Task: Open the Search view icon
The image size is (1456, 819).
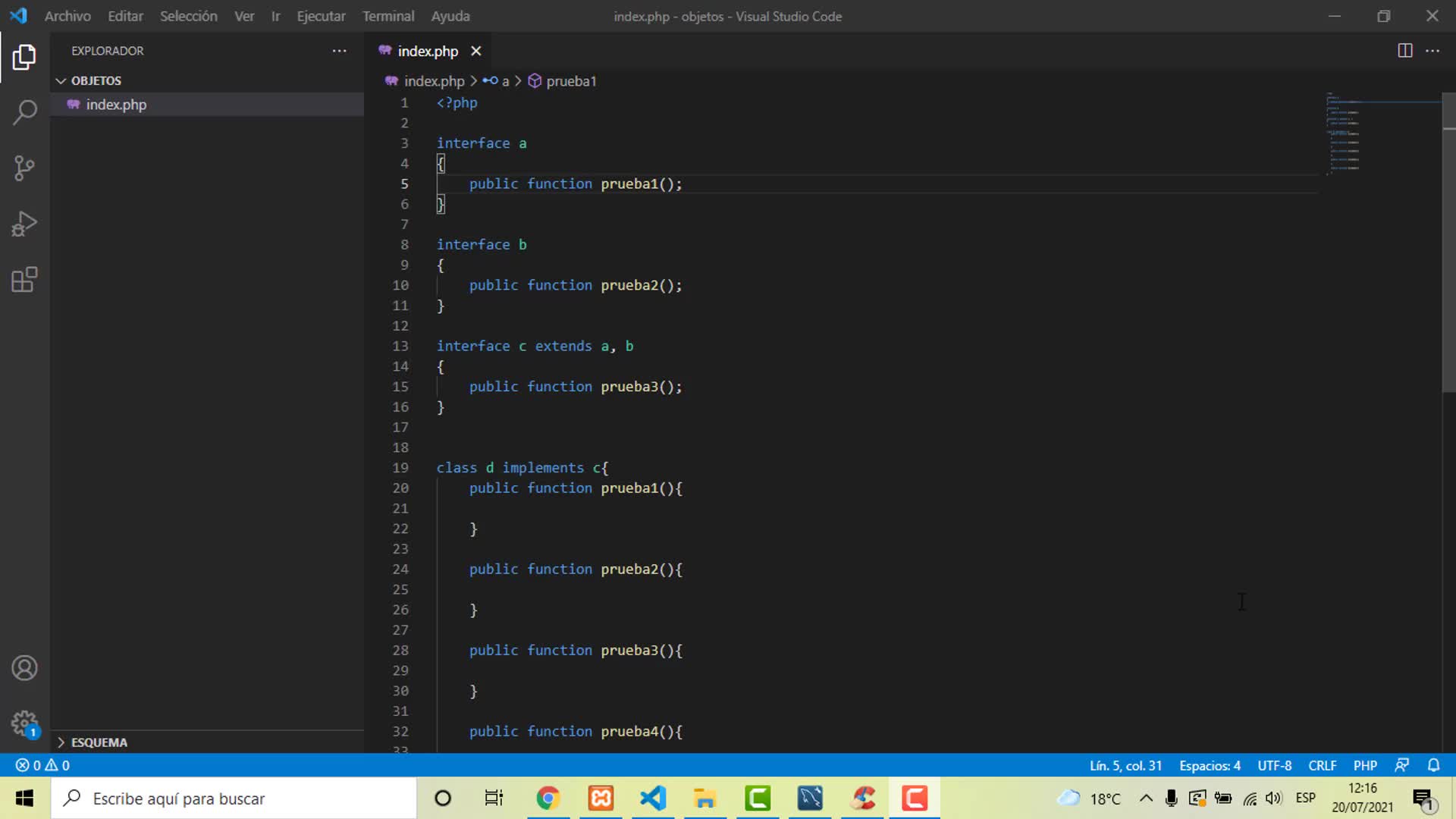Action: point(24,112)
